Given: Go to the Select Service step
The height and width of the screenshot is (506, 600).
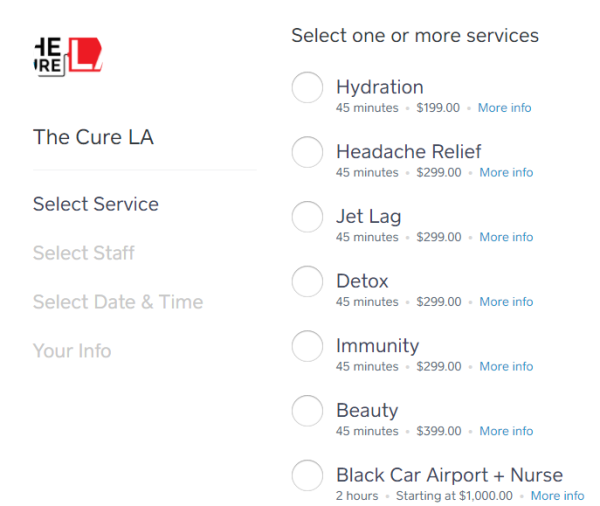Looking at the screenshot, I should coord(96,204).
